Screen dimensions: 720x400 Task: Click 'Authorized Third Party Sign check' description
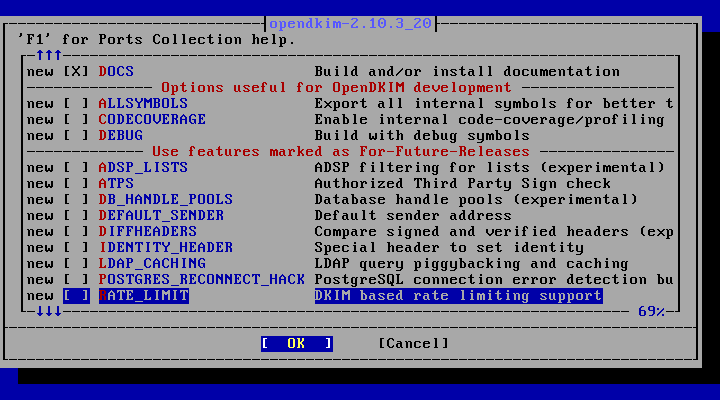click(462, 184)
